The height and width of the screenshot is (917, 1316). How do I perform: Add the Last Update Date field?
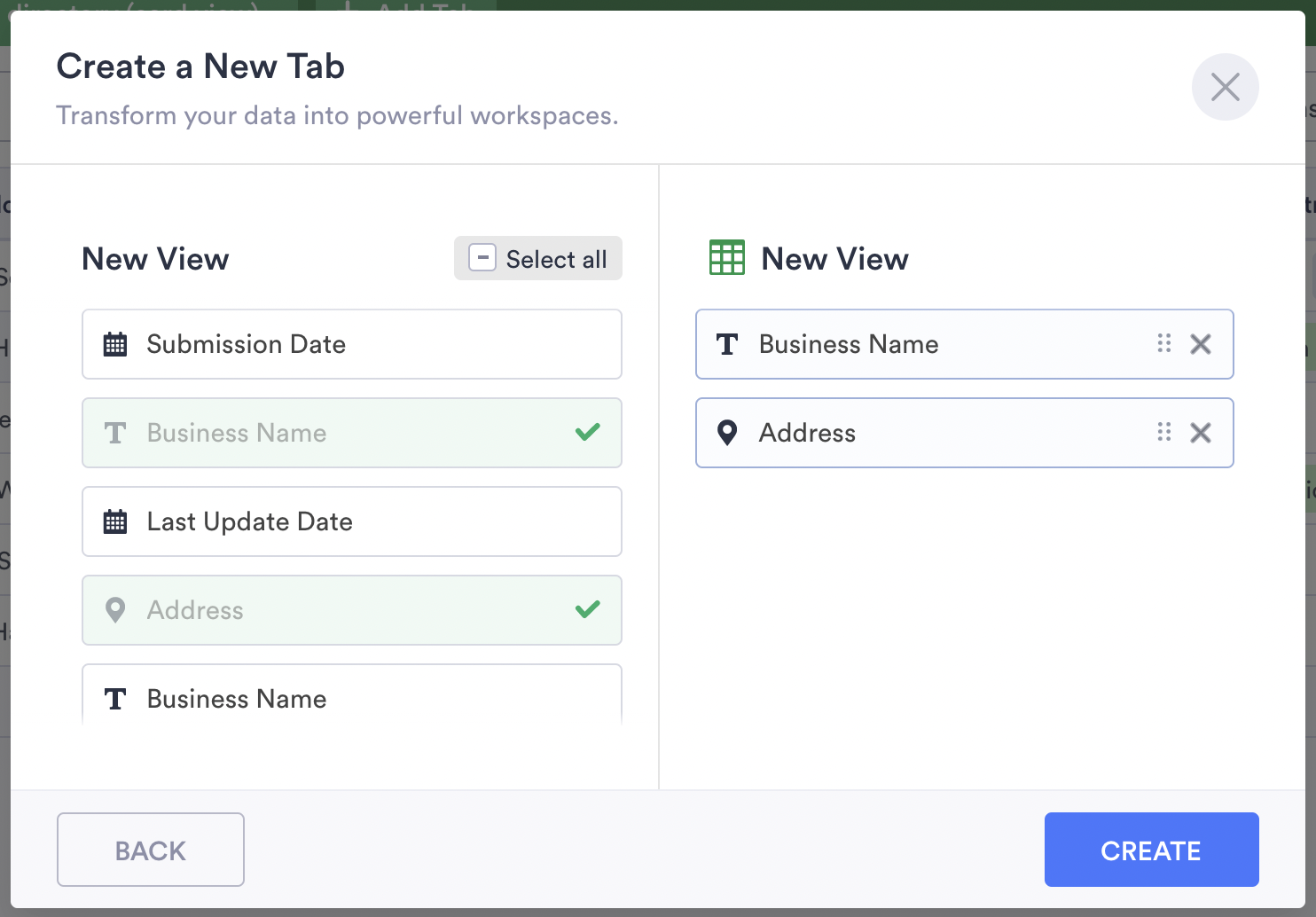(x=351, y=521)
